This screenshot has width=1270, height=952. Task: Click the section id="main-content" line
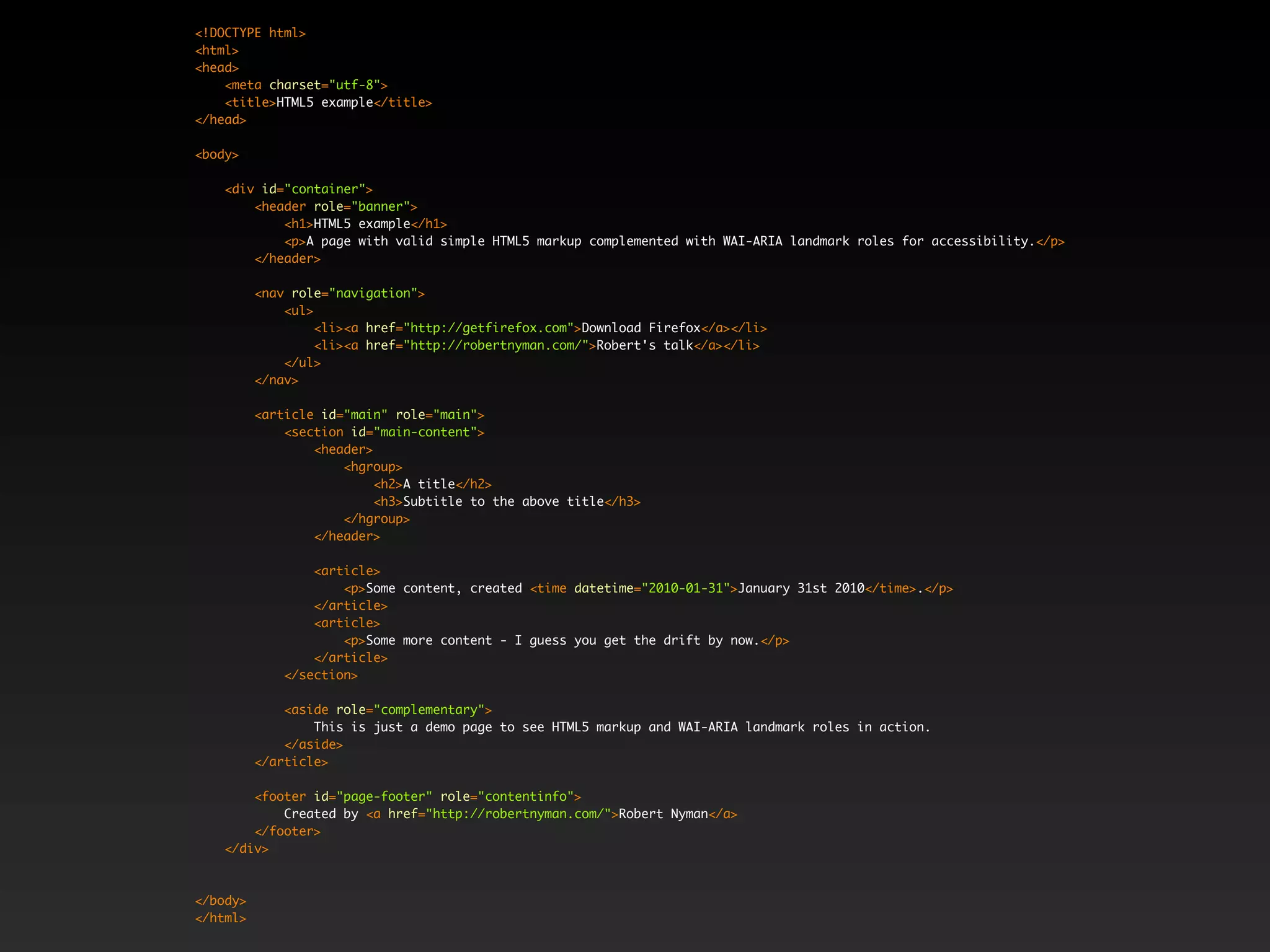click(x=384, y=432)
